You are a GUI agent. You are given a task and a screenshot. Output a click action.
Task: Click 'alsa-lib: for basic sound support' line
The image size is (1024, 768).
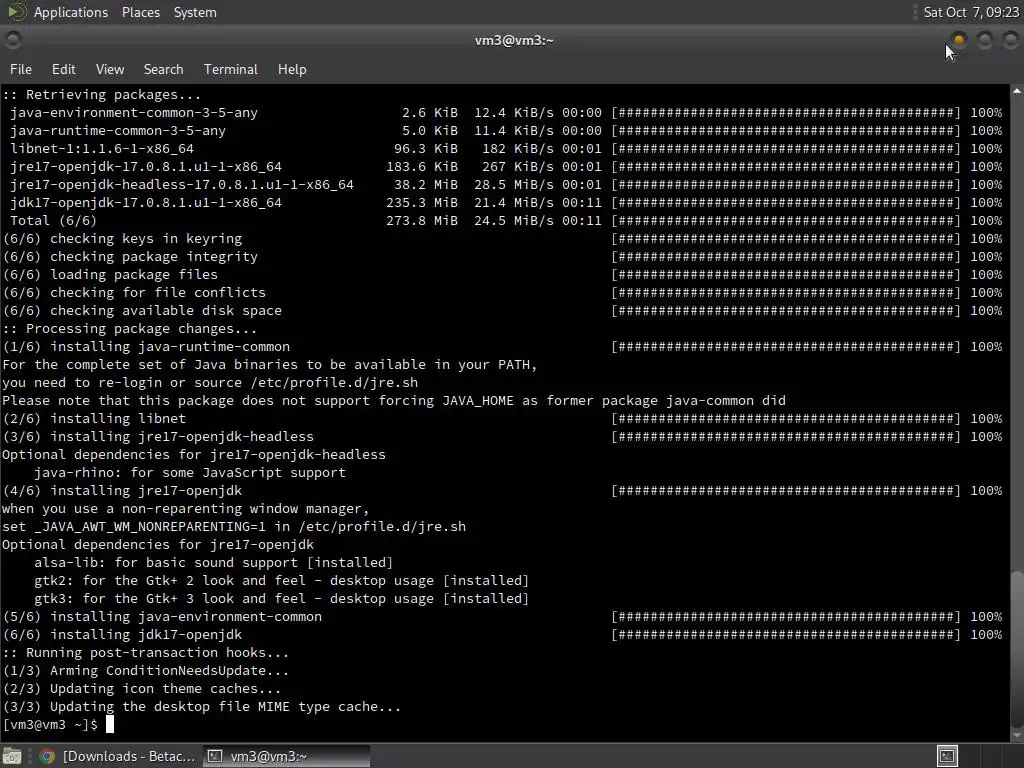(214, 562)
